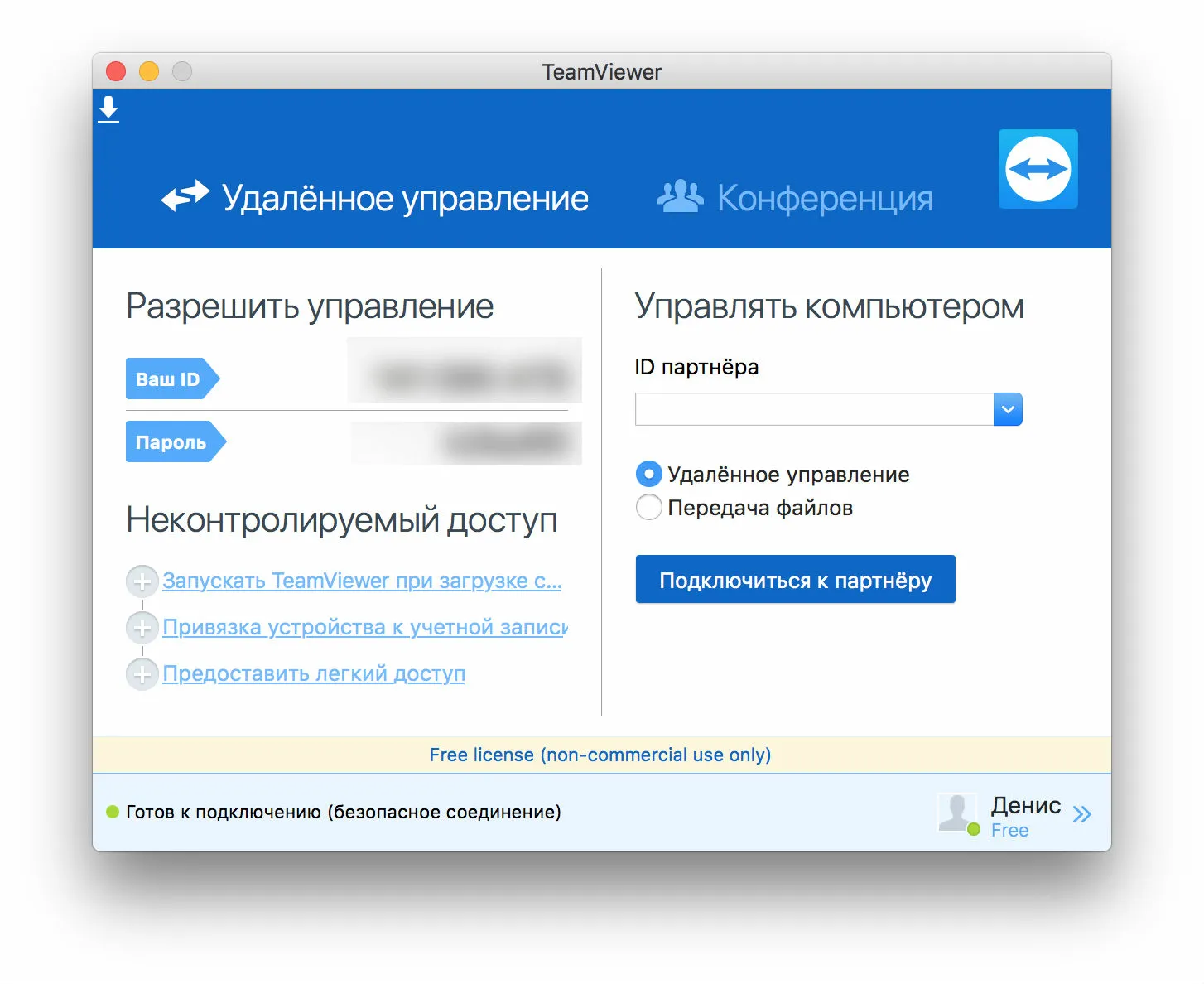Viewport: 1204px width, 984px height.
Task: Switch to the Конференция tab
Action: pyautogui.click(x=824, y=199)
